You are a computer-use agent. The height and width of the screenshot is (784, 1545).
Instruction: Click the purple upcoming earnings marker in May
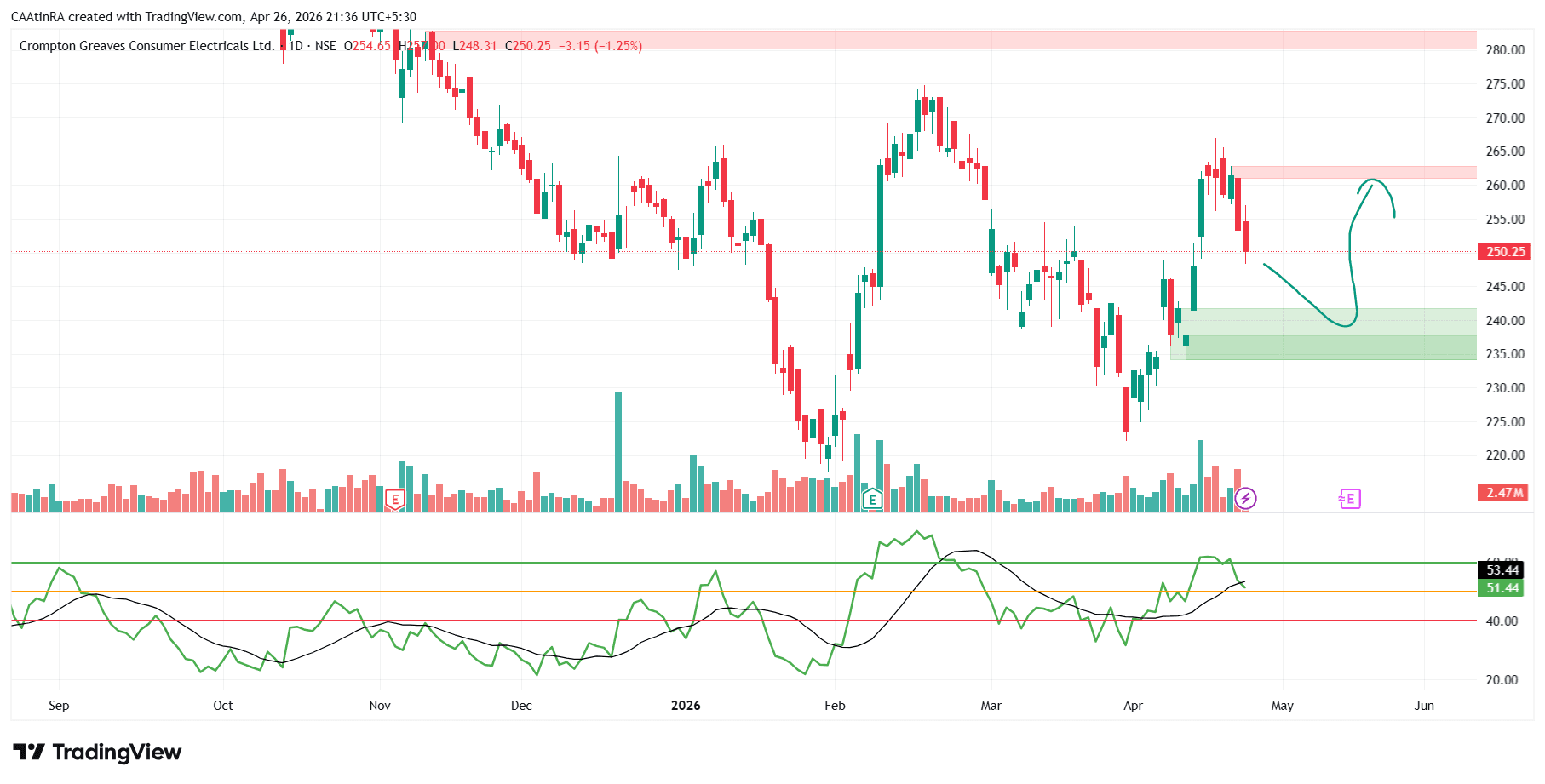[x=1350, y=498]
